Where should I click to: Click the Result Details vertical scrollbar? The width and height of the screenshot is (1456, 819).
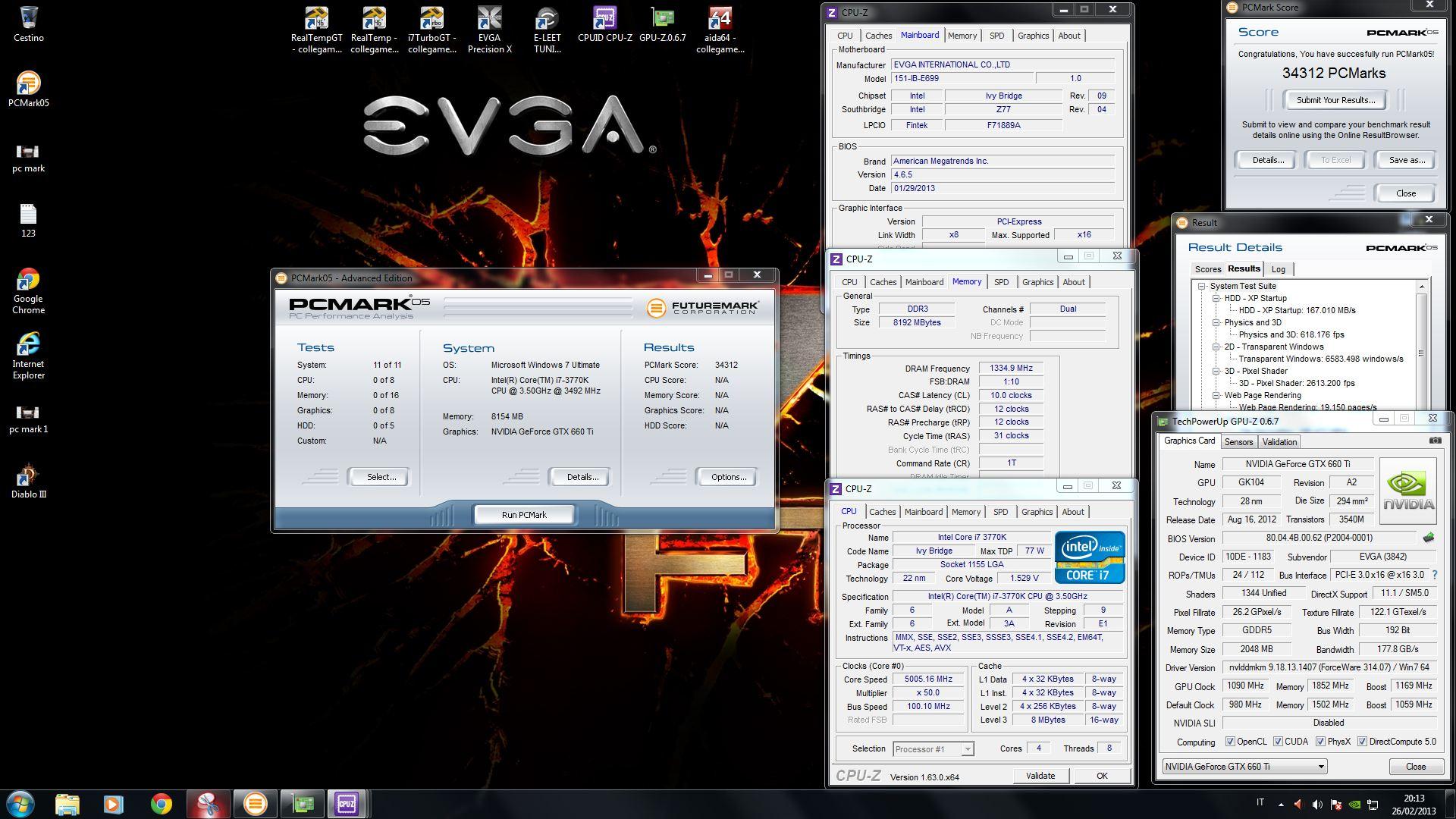(x=1421, y=345)
